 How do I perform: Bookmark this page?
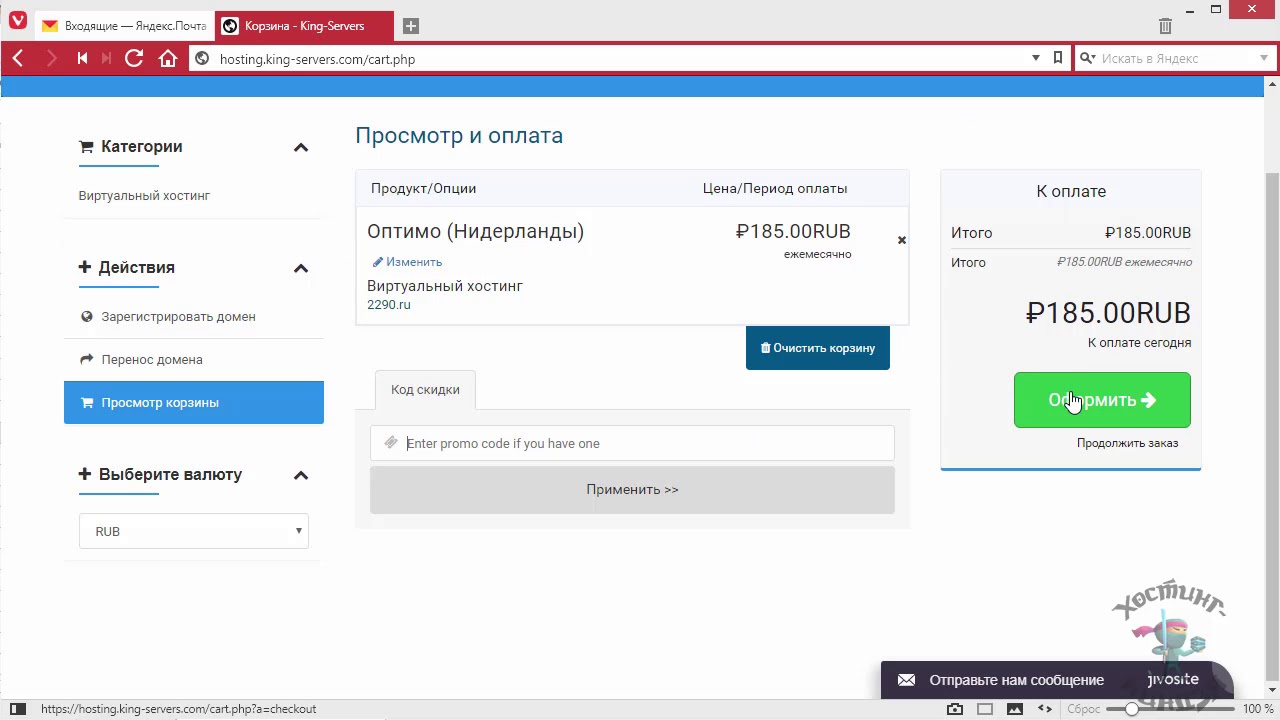point(1058,59)
